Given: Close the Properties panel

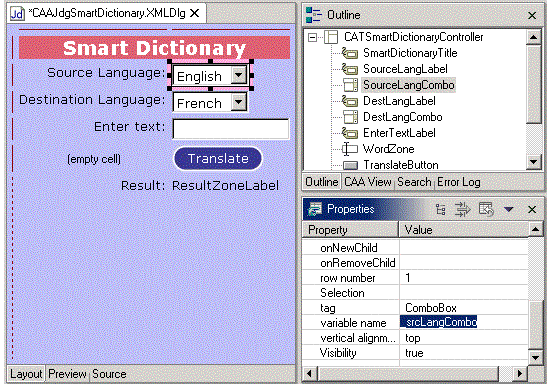Looking at the screenshot, I should point(532,209).
